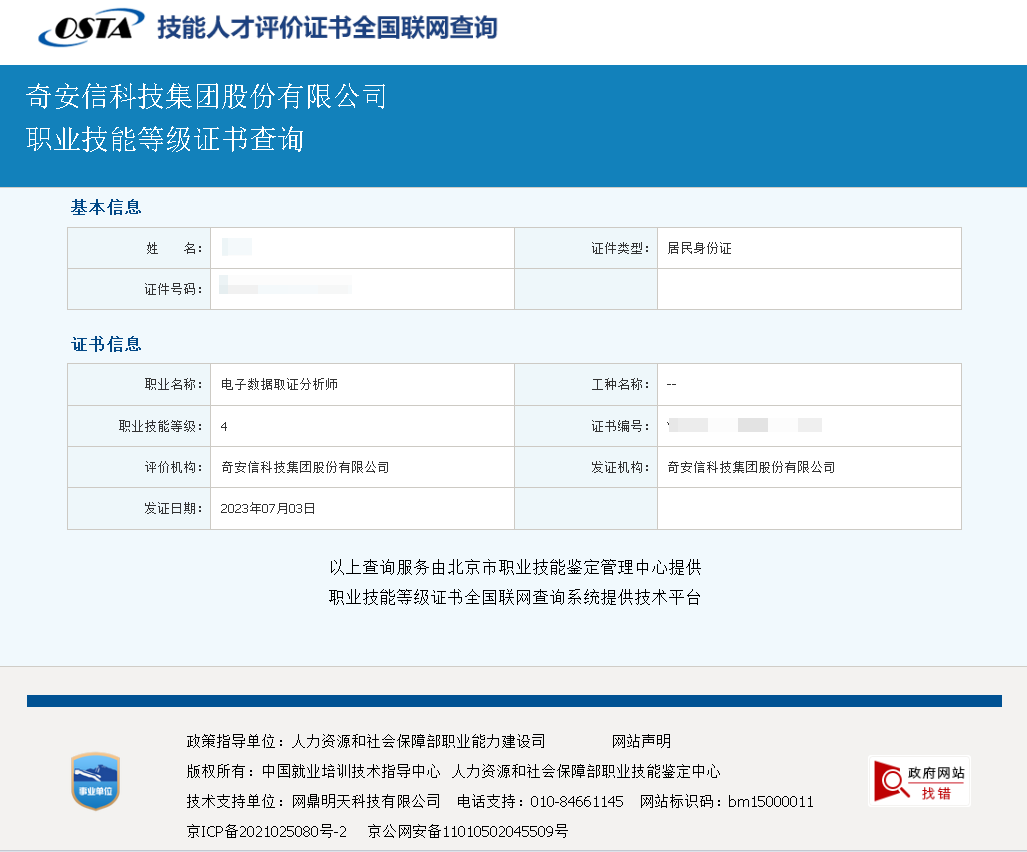Viewport: 1027px width, 852px height.
Task: Click the 技能人才评价证书全国联网查询 site title
Action: click(x=327, y=27)
